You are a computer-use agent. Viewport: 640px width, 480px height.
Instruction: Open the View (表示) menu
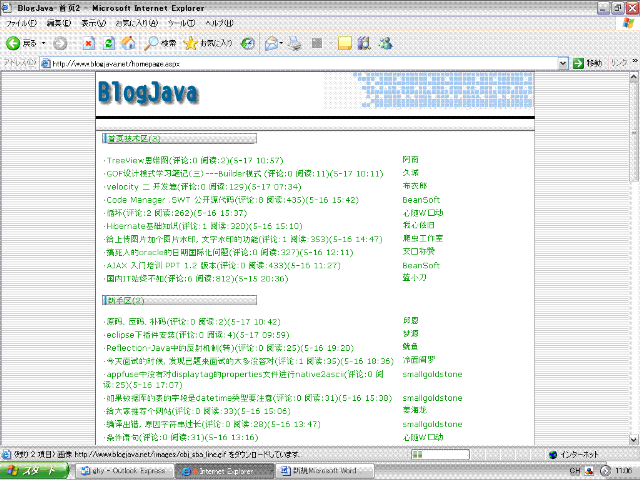coord(93,23)
